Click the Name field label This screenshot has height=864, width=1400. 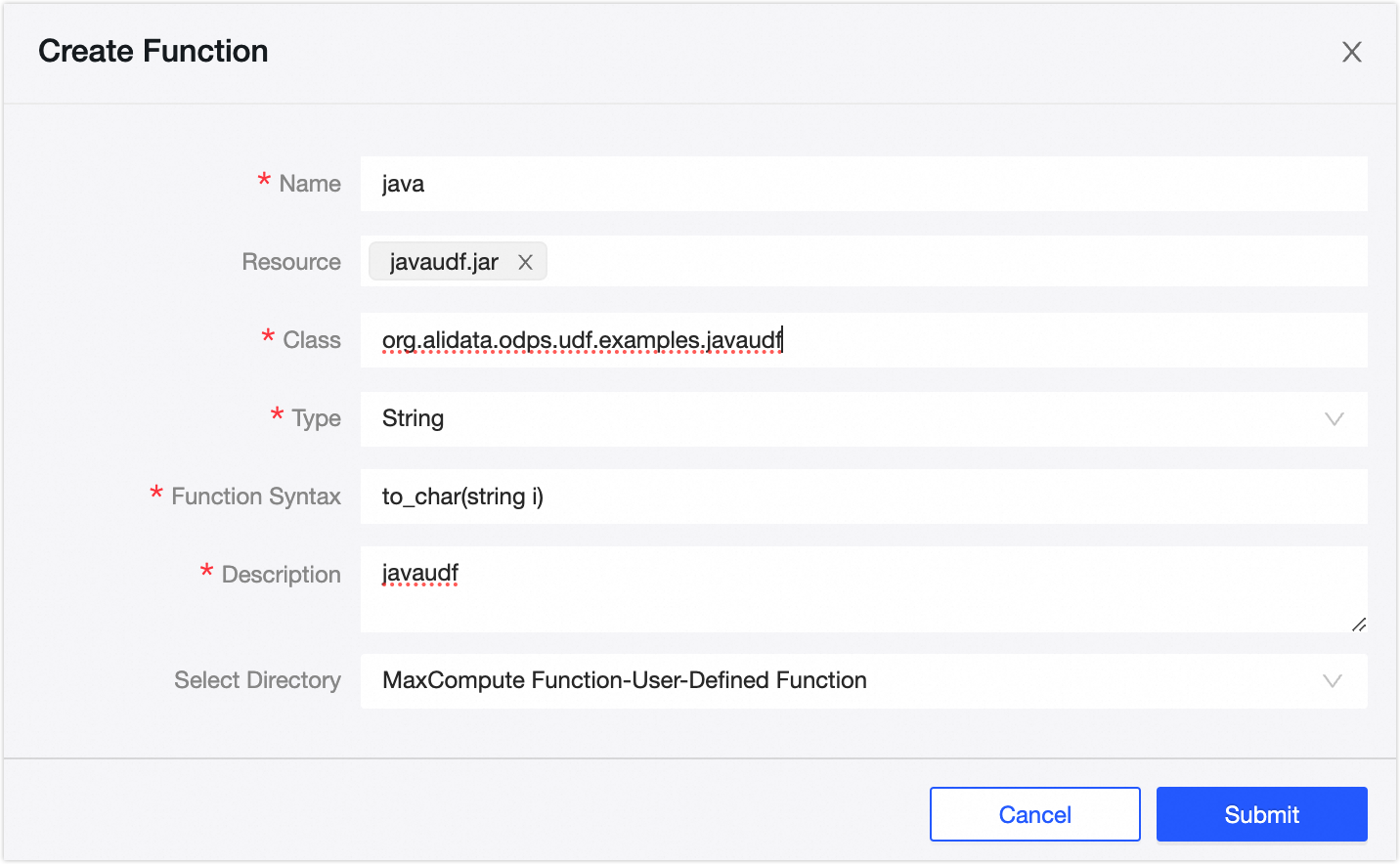pyautogui.click(x=310, y=184)
